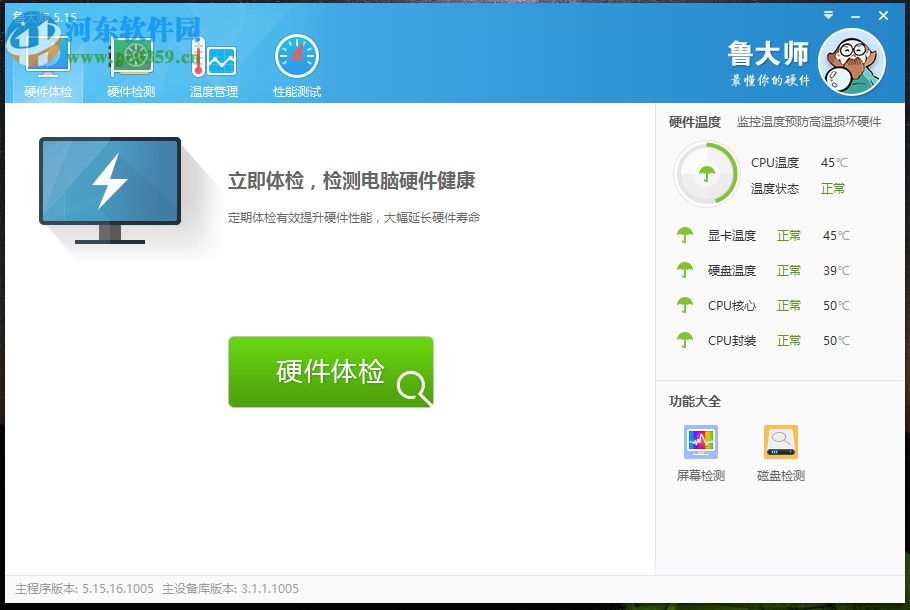The height and width of the screenshot is (610, 910).
Task: Click the 监控温度预防高温损坏硬件 description text
Action: 809,122
